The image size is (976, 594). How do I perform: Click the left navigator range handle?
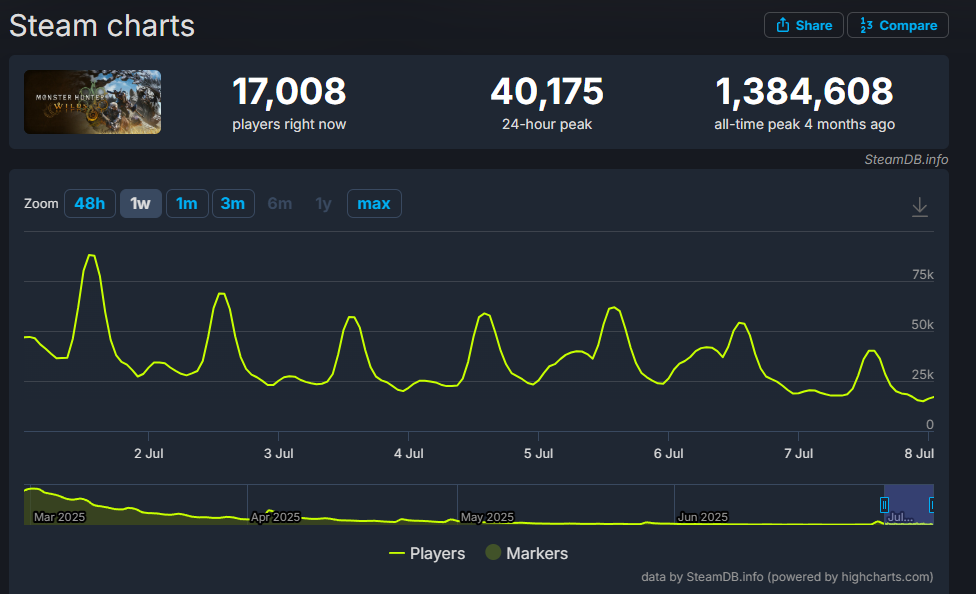(x=884, y=505)
